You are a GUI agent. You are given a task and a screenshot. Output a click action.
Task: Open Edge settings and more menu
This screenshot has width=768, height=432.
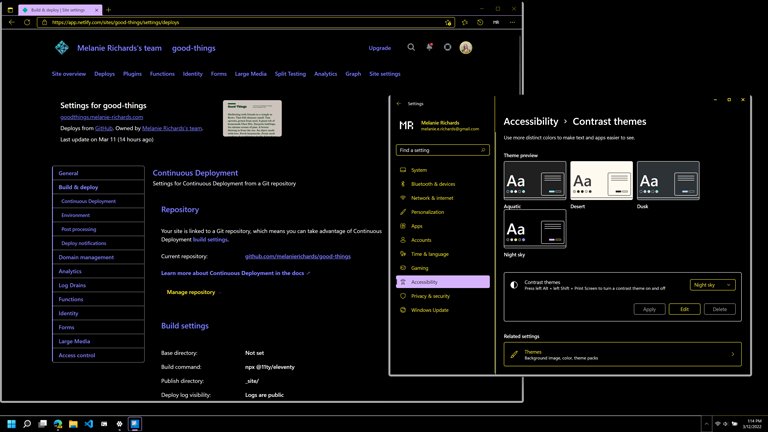click(512, 22)
